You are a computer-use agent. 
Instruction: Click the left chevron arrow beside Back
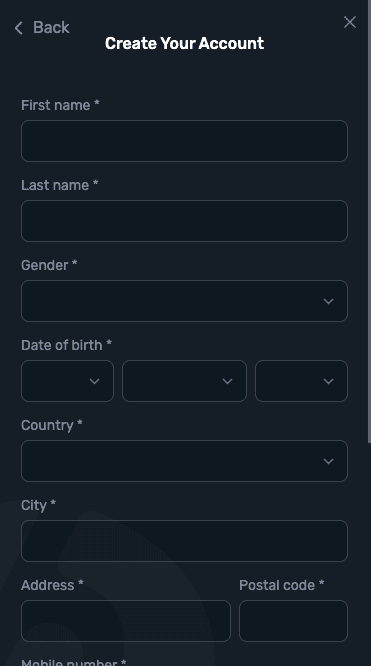coord(18,28)
